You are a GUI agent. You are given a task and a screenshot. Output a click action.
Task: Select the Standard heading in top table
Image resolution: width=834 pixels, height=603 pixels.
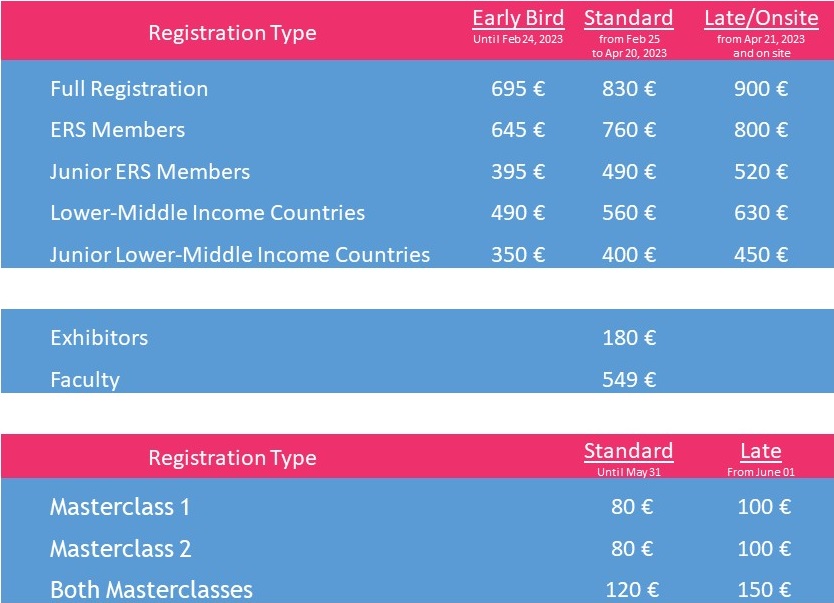(629, 19)
